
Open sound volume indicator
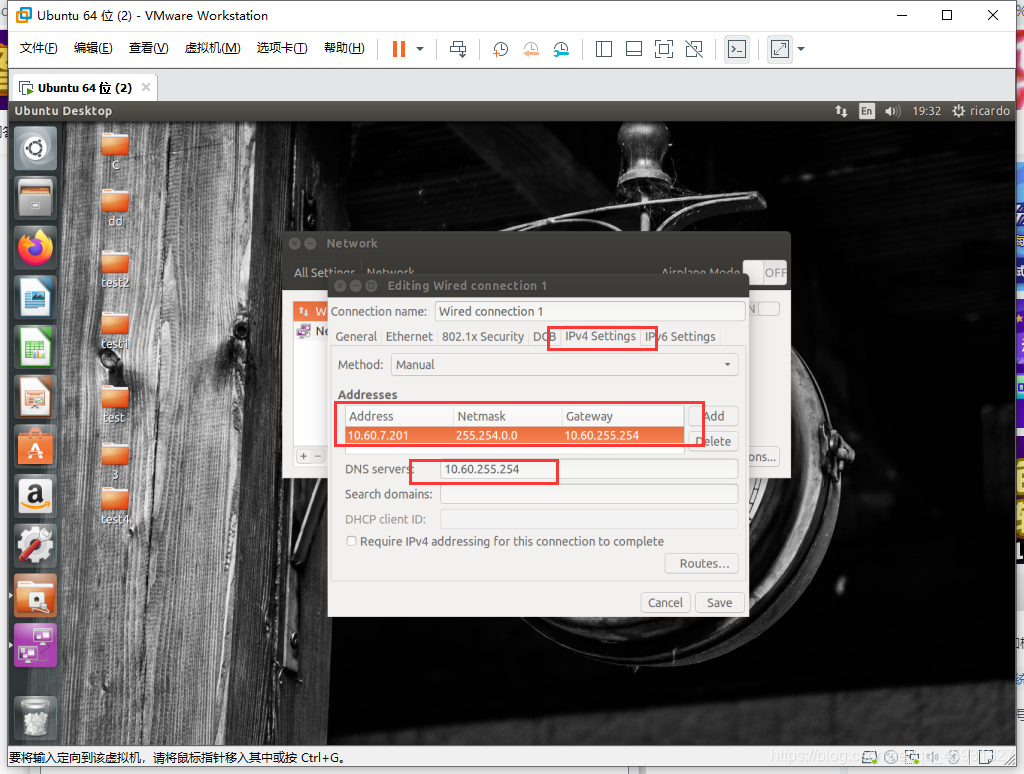pos(892,111)
